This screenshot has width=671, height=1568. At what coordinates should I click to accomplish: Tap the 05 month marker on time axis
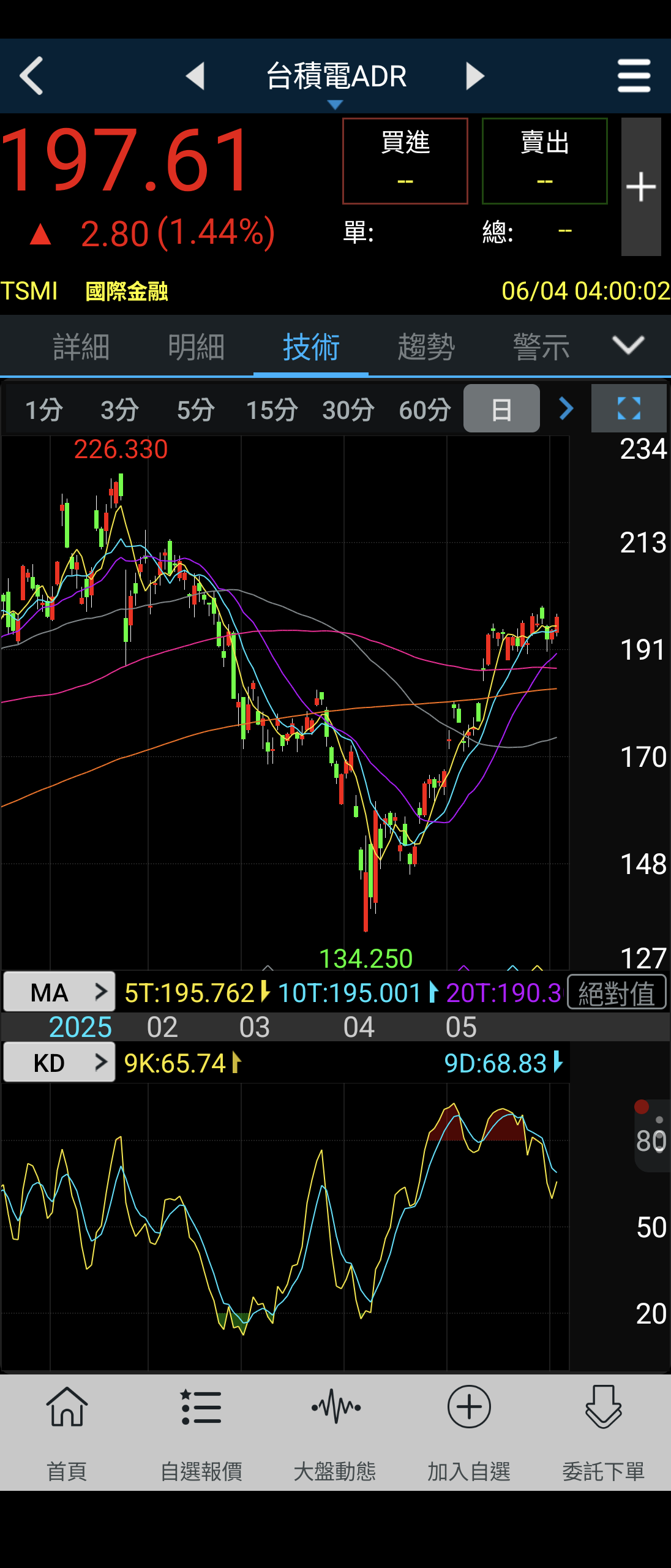click(461, 1027)
